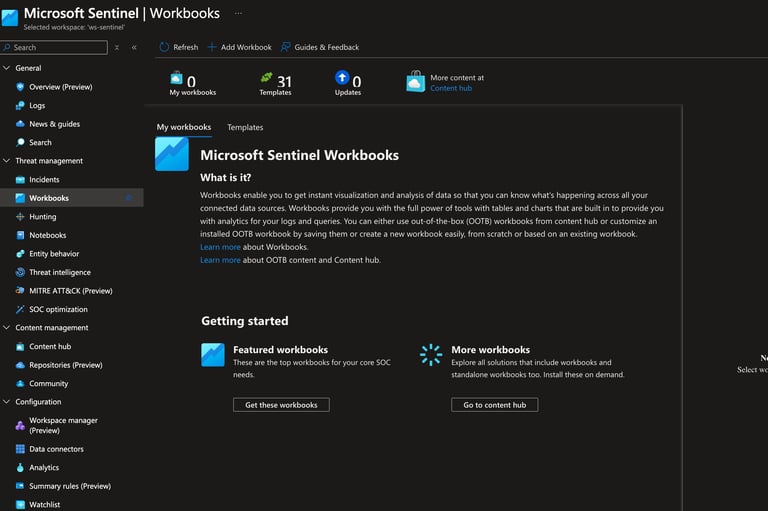Click the Incidents icon in sidebar
The width and height of the screenshot is (768, 511).
(x=20, y=180)
